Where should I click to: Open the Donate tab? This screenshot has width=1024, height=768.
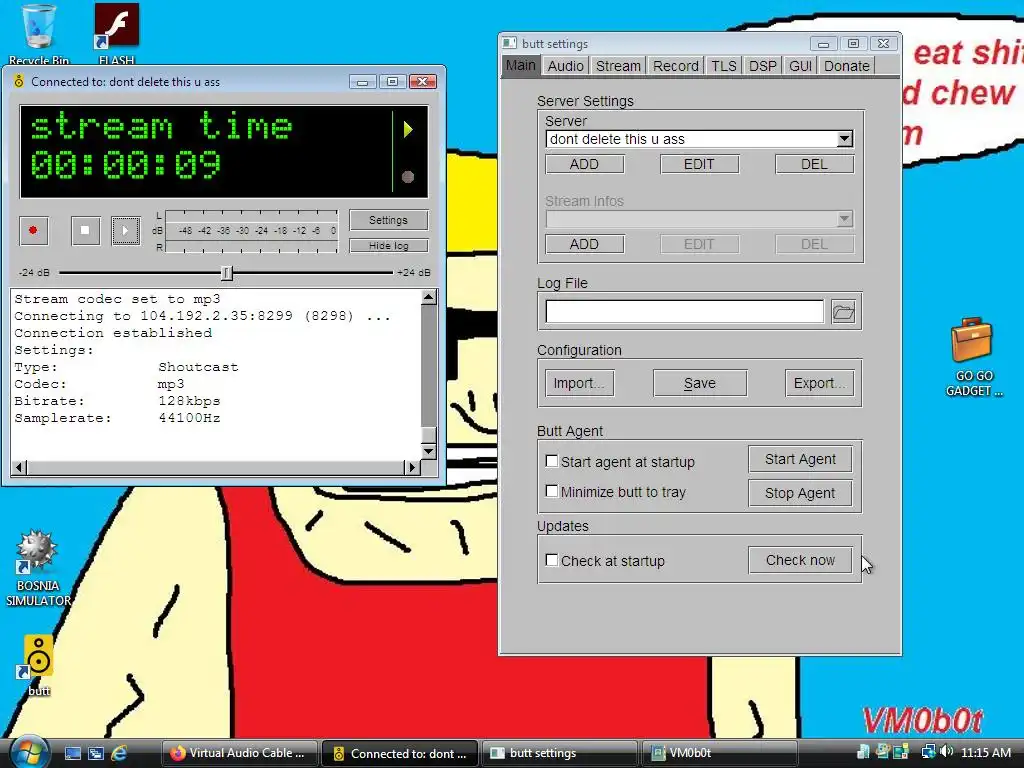click(x=846, y=66)
